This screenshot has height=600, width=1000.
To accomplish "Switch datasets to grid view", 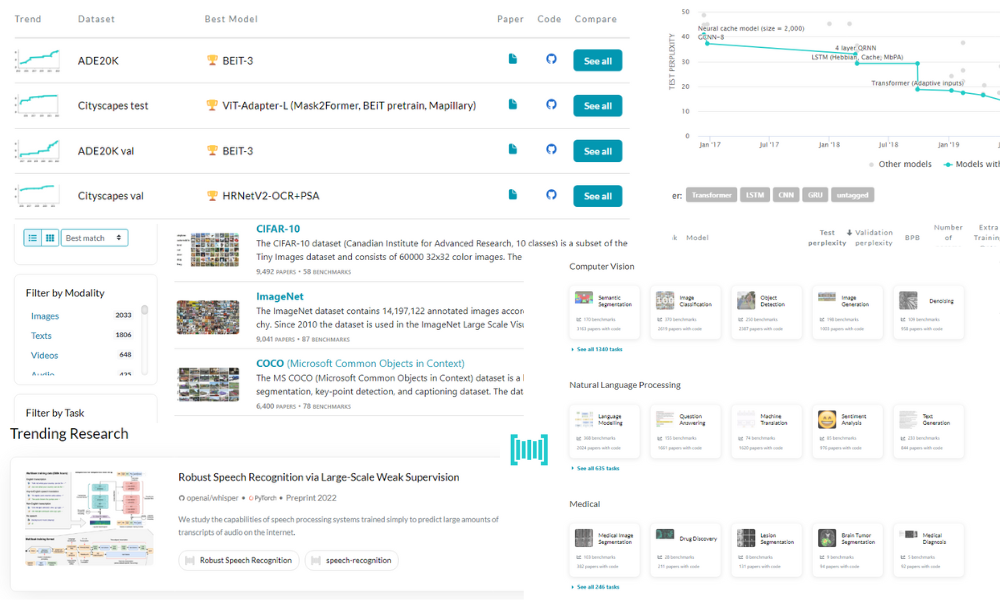I will click(50, 238).
